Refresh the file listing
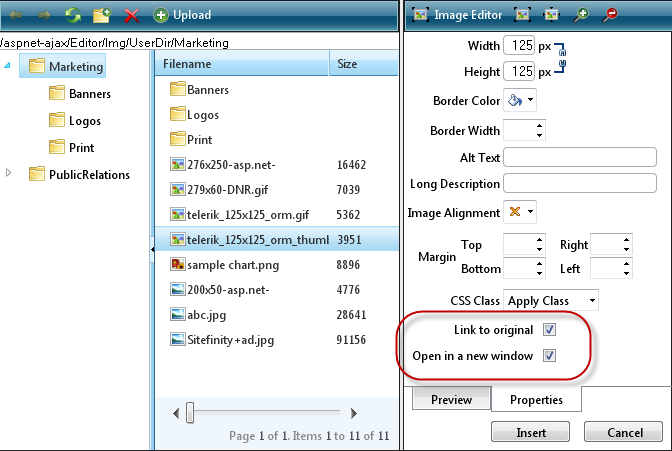 tap(73, 15)
